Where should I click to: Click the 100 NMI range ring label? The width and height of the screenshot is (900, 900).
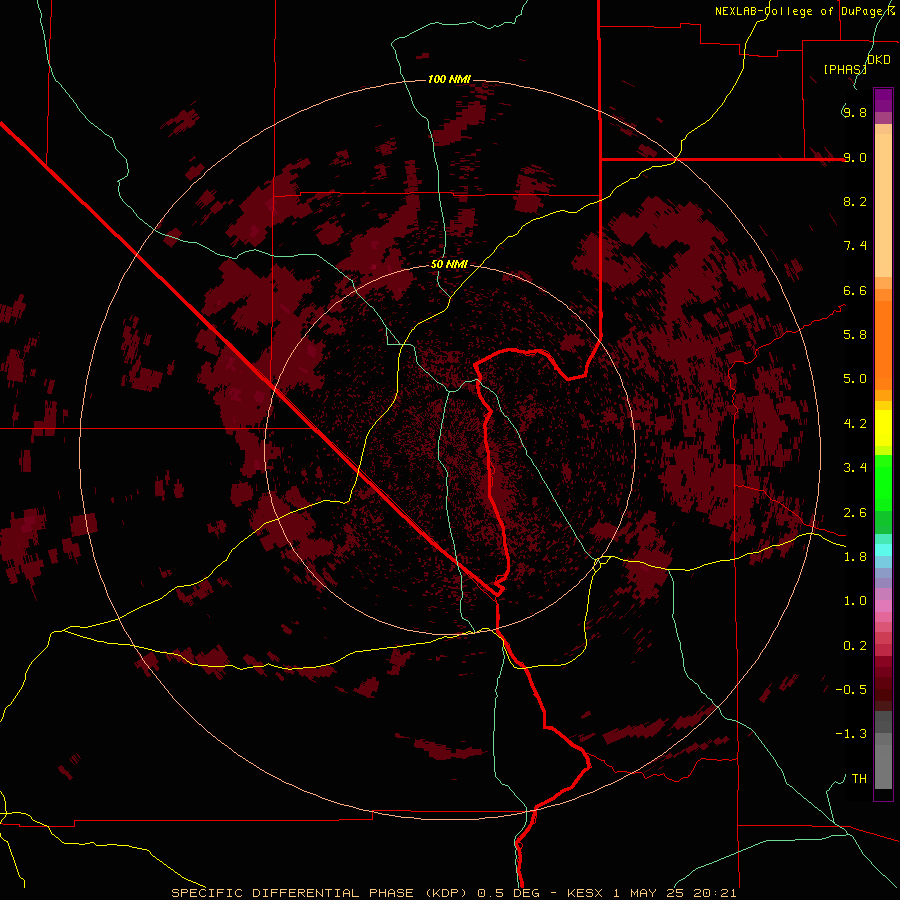(449, 79)
